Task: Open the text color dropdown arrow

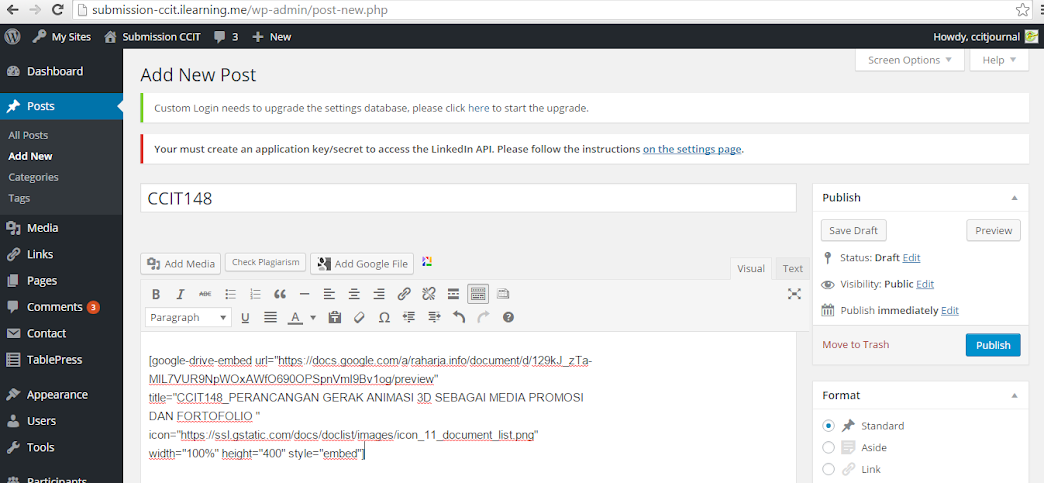Action: 313,318
